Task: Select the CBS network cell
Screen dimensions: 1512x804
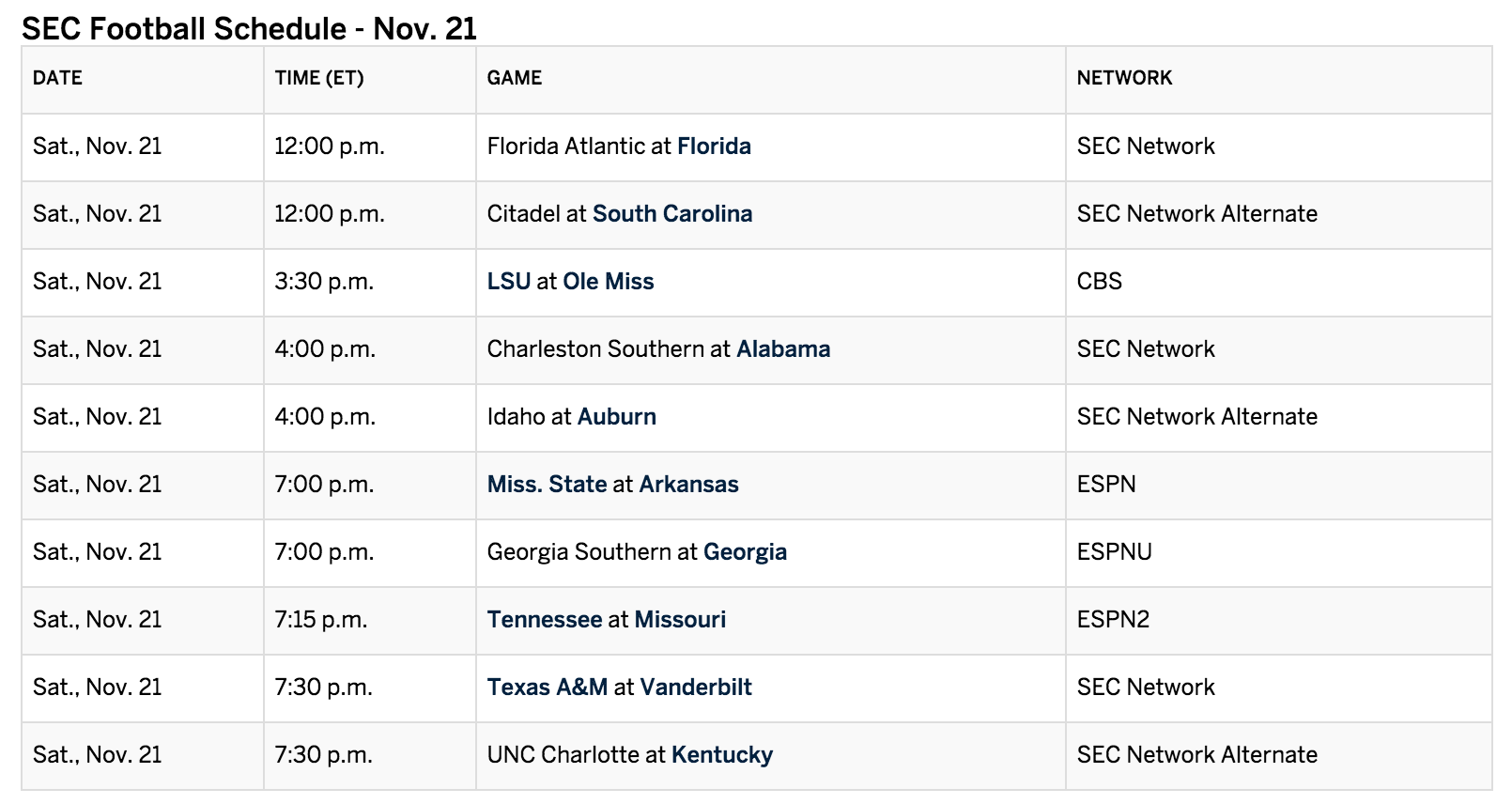Action: coord(1278,282)
